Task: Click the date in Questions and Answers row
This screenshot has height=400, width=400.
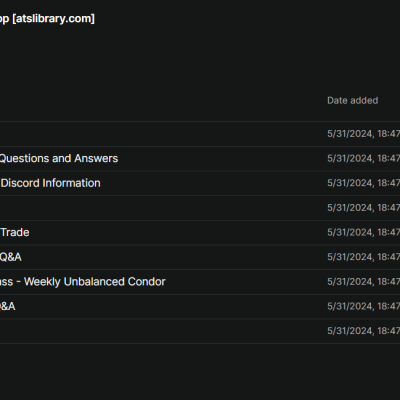Action: (363, 158)
